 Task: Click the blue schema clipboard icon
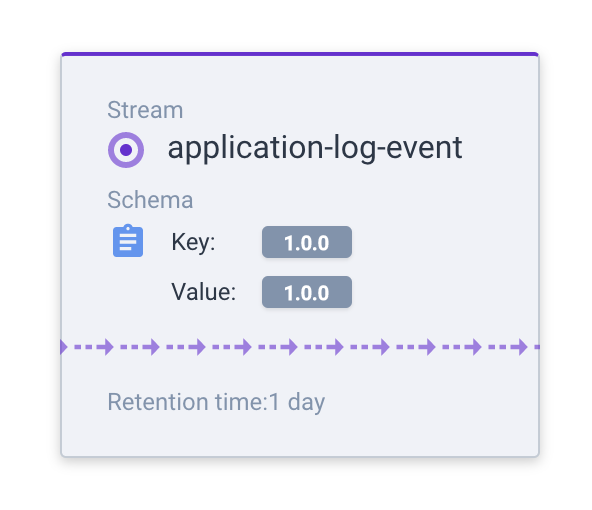click(128, 241)
